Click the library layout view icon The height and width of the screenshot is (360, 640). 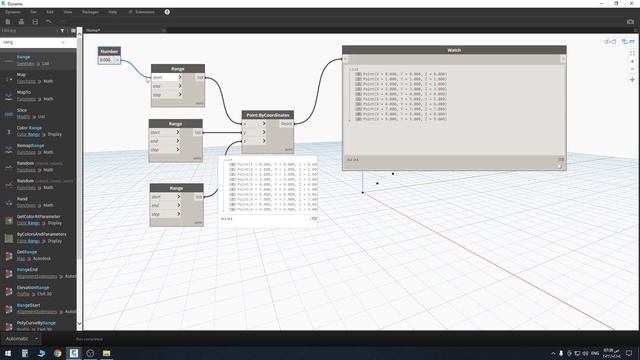pos(73,31)
